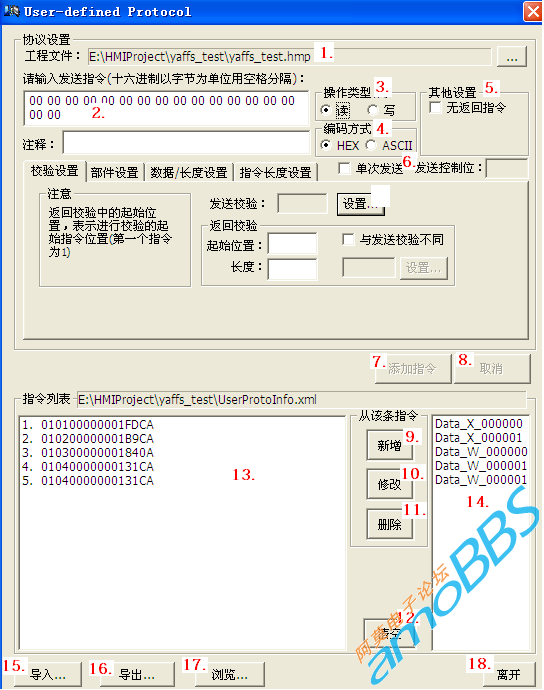Viewport: 544px width, 690px height.
Task: Click the 删除 delete button
Action: point(390,524)
